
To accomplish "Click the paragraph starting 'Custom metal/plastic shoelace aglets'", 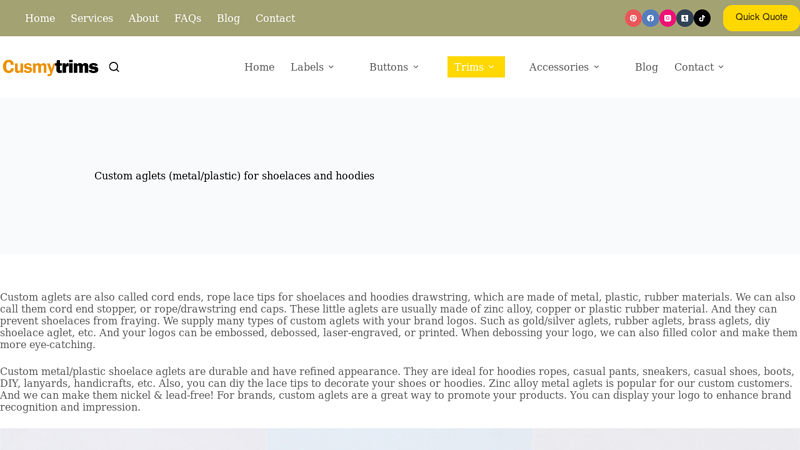I will coord(397,389).
